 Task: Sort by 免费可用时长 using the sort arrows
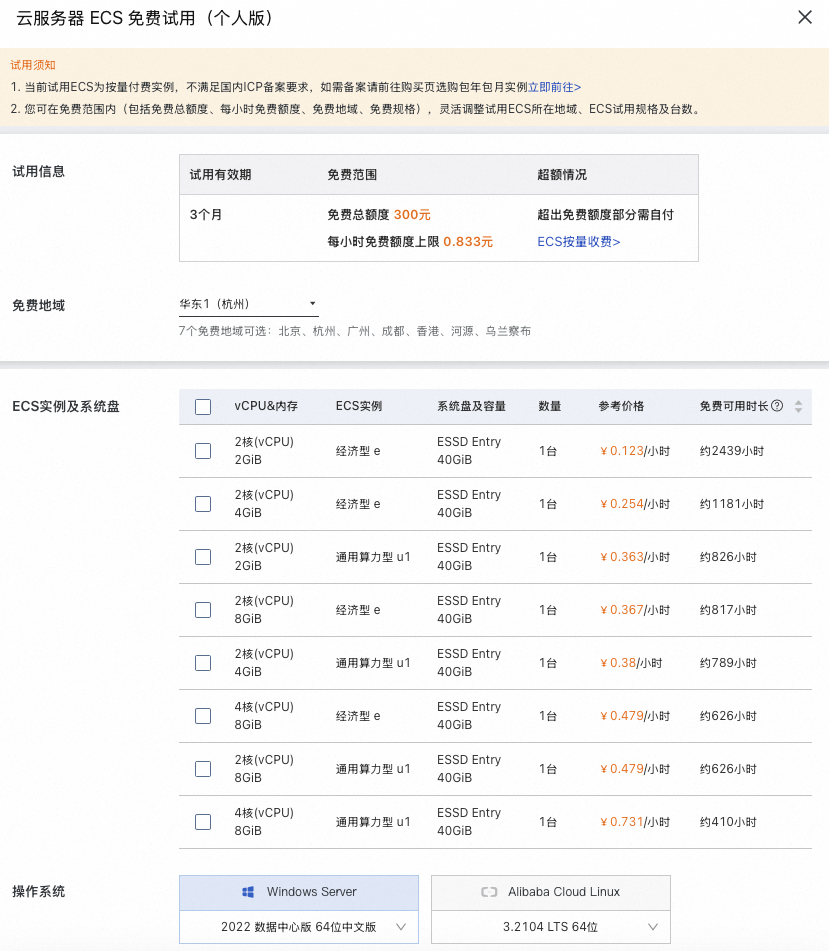pyautogui.click(x=798, y=406)
